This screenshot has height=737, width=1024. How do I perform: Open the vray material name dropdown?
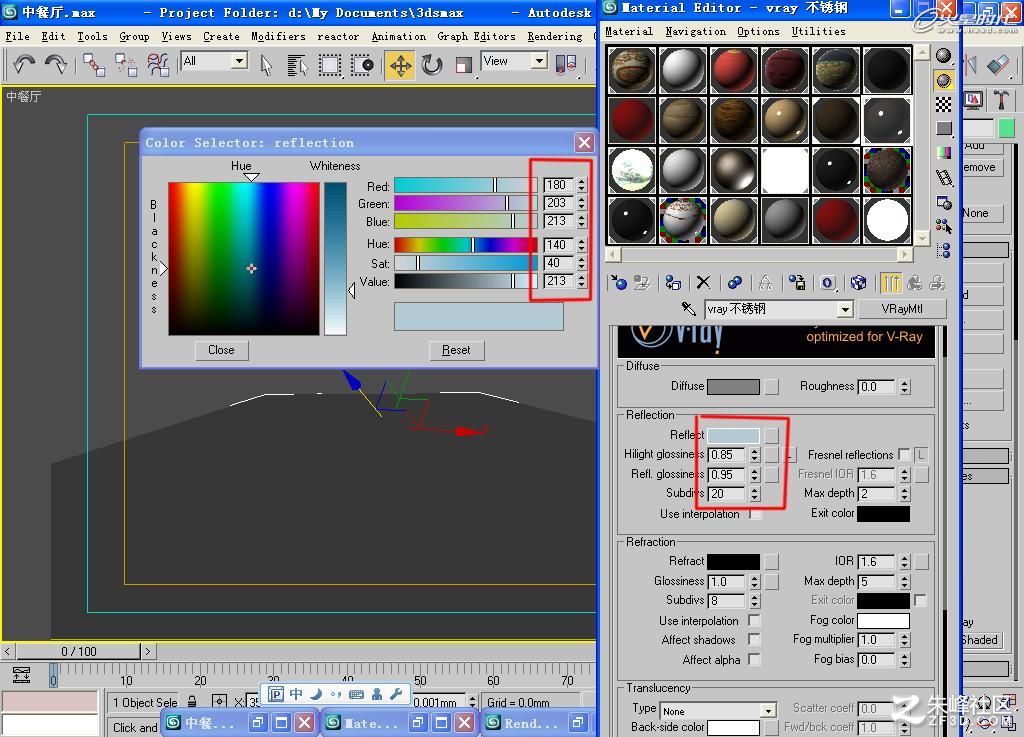coord(845,309)
